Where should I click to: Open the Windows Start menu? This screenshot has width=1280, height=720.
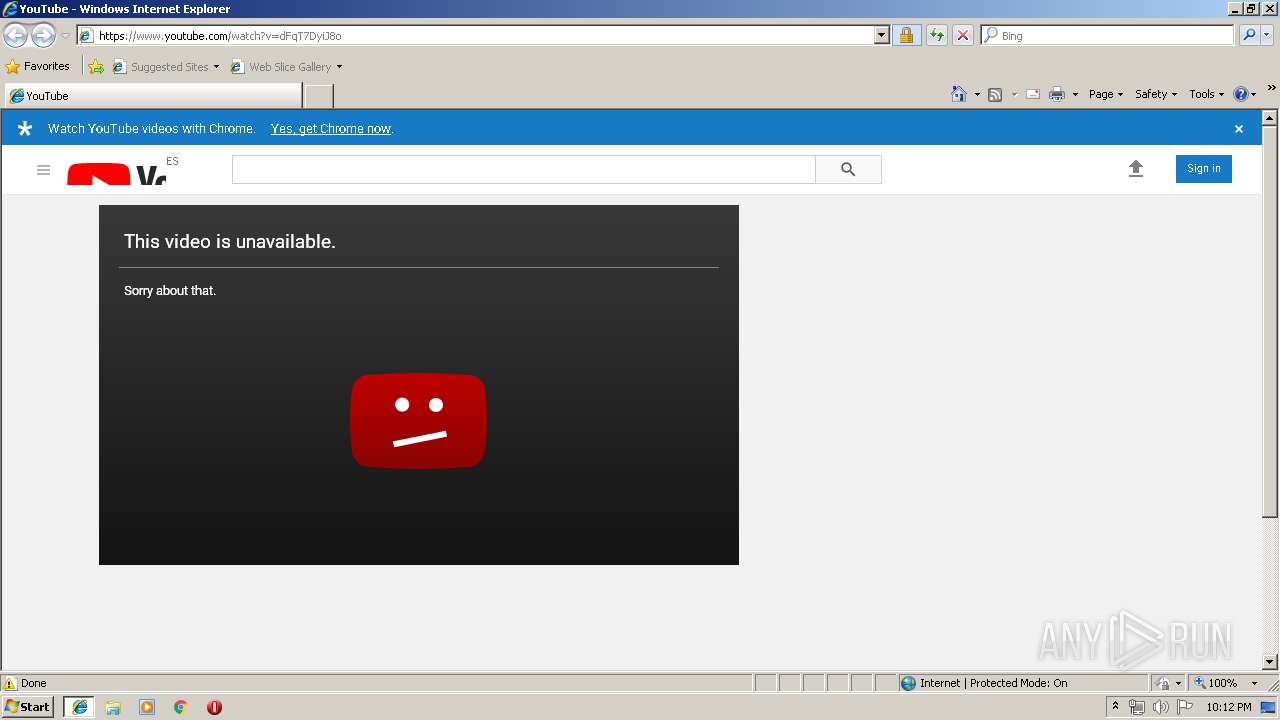click(28, 707)
